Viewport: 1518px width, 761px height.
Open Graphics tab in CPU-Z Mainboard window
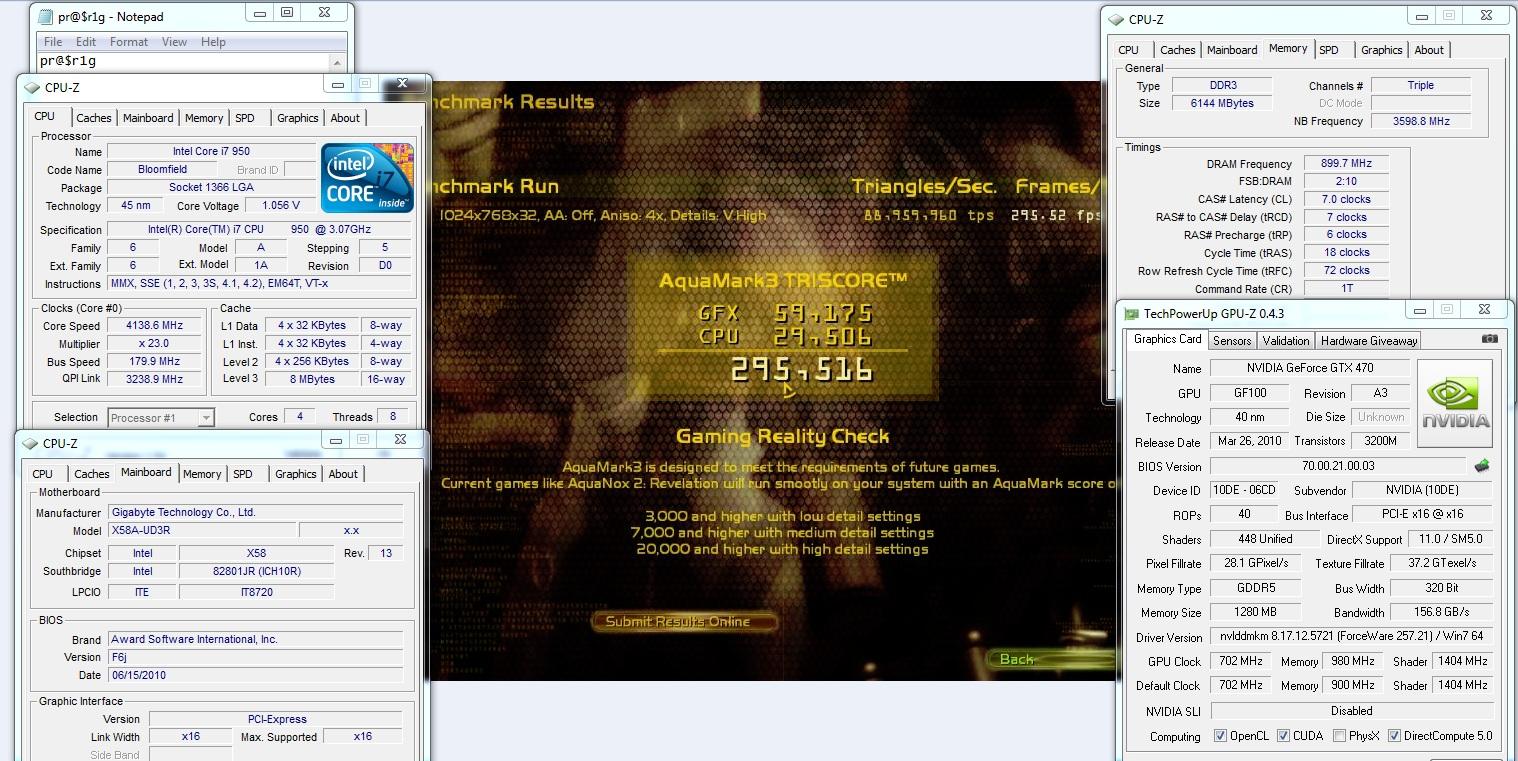point(296,474)
